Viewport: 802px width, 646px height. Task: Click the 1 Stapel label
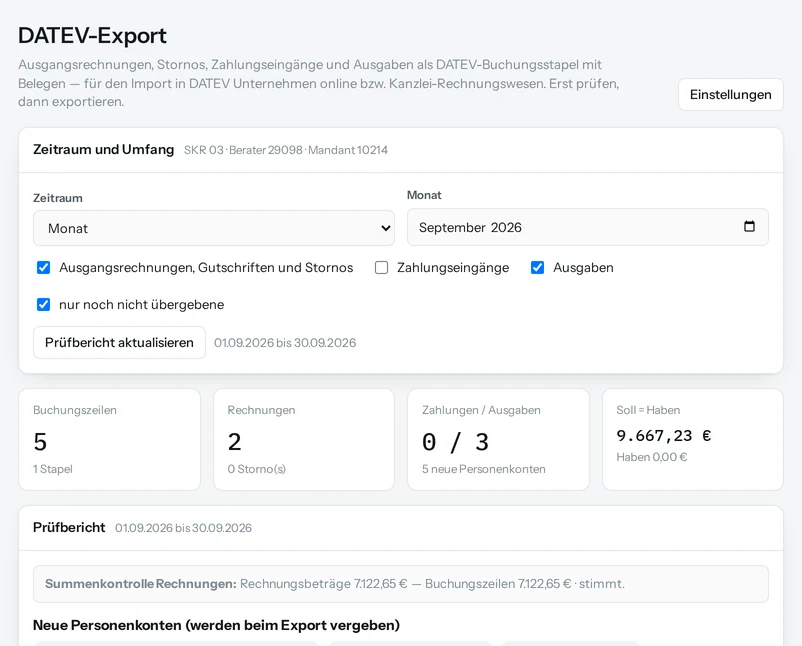point(53,469)
